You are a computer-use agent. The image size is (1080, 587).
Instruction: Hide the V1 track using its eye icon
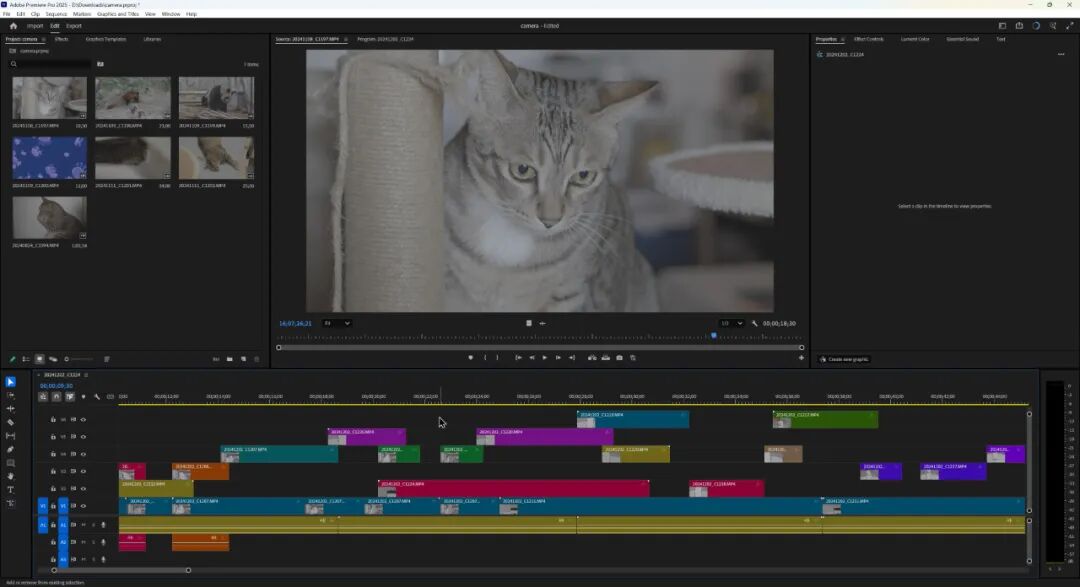83,506
